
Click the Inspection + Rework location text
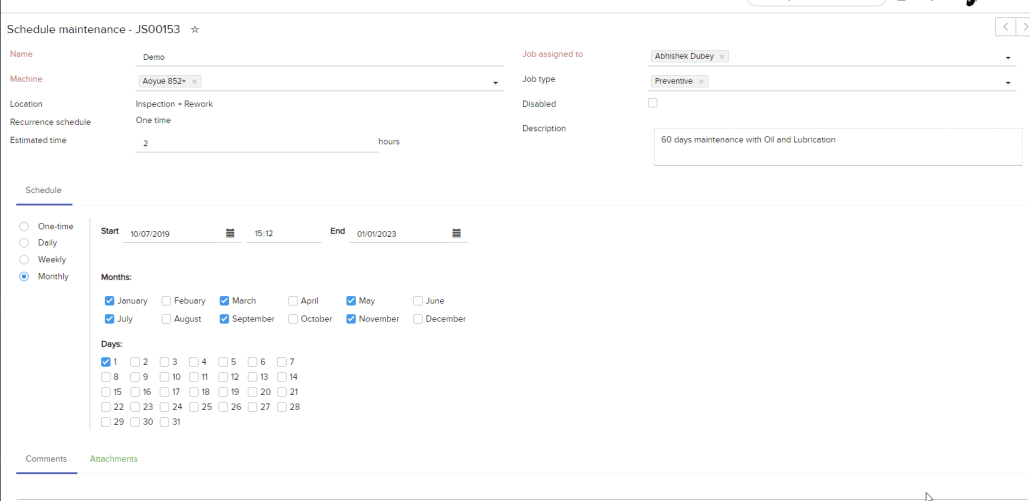(x=174, y=104)
